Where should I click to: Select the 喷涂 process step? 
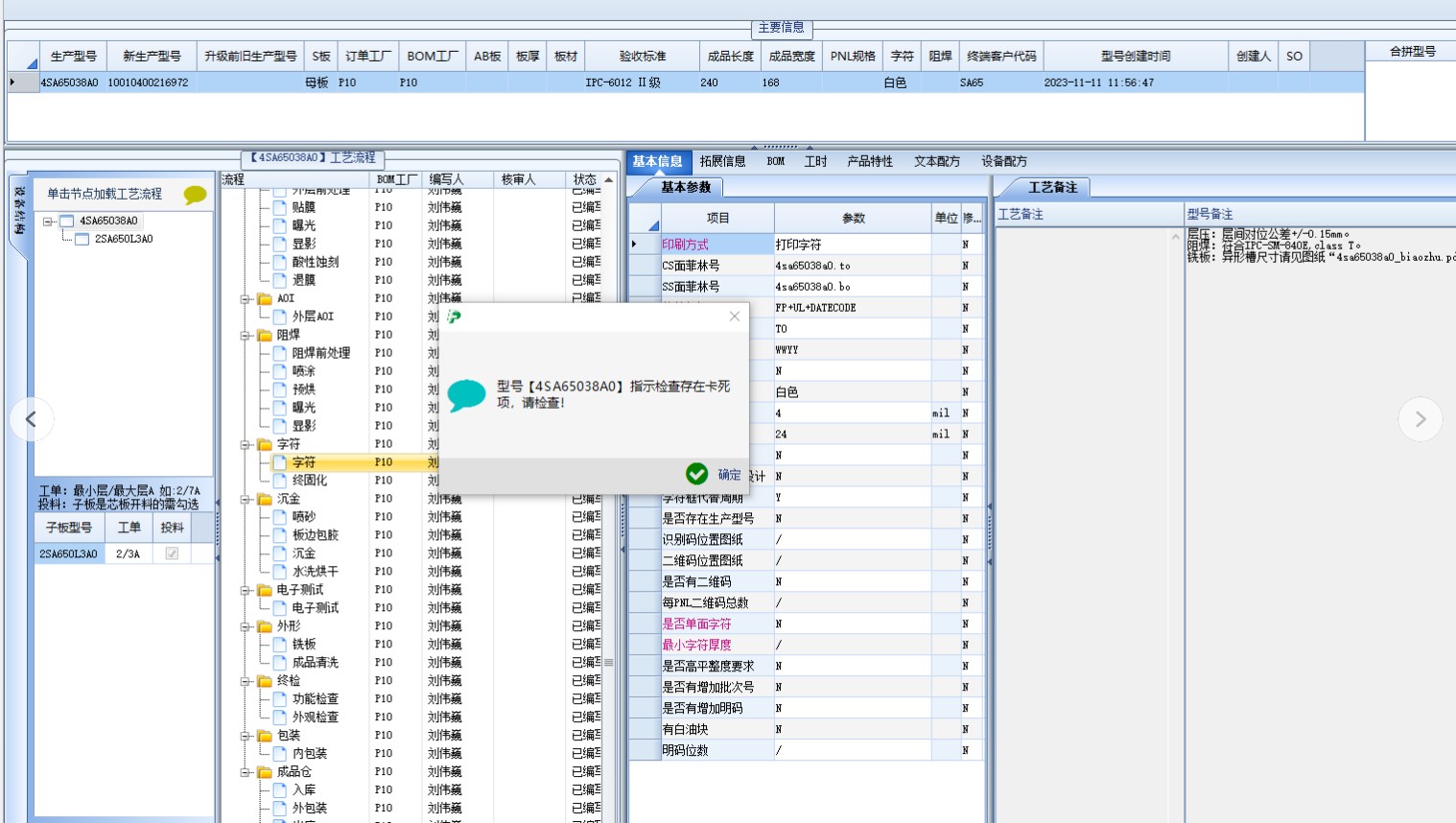click(303, 371)
